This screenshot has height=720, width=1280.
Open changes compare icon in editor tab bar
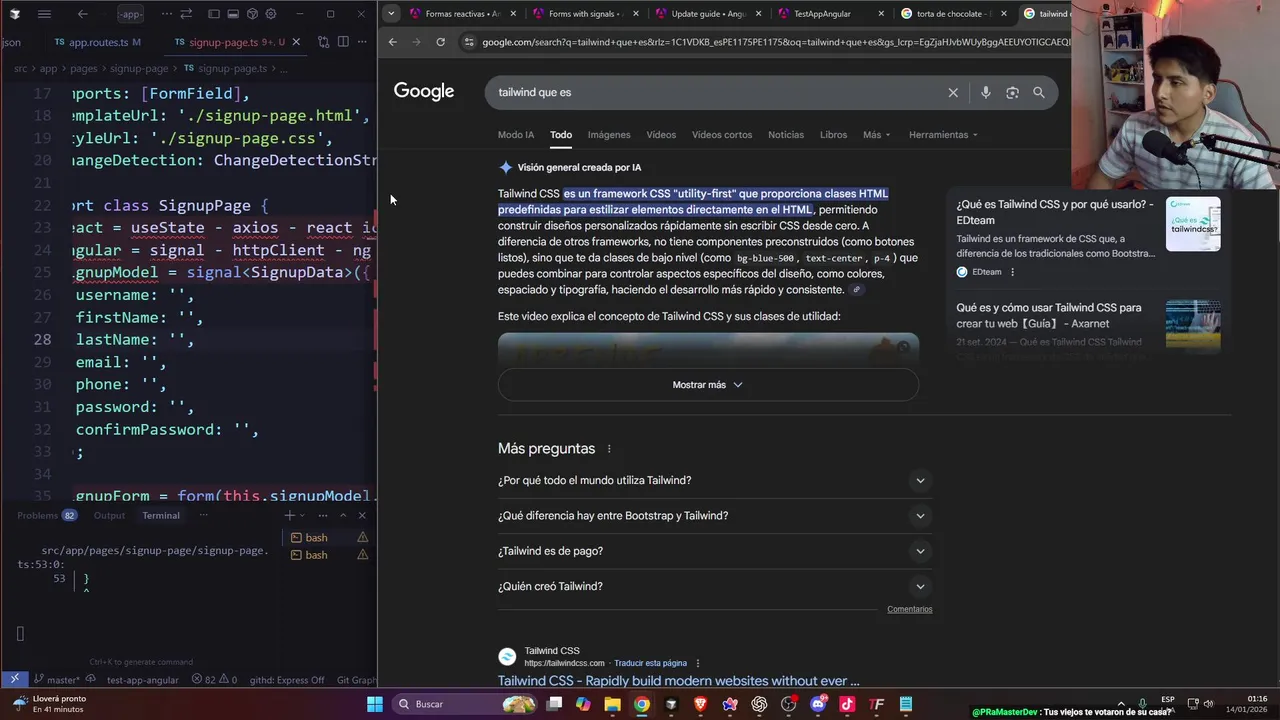click(323, 42)
